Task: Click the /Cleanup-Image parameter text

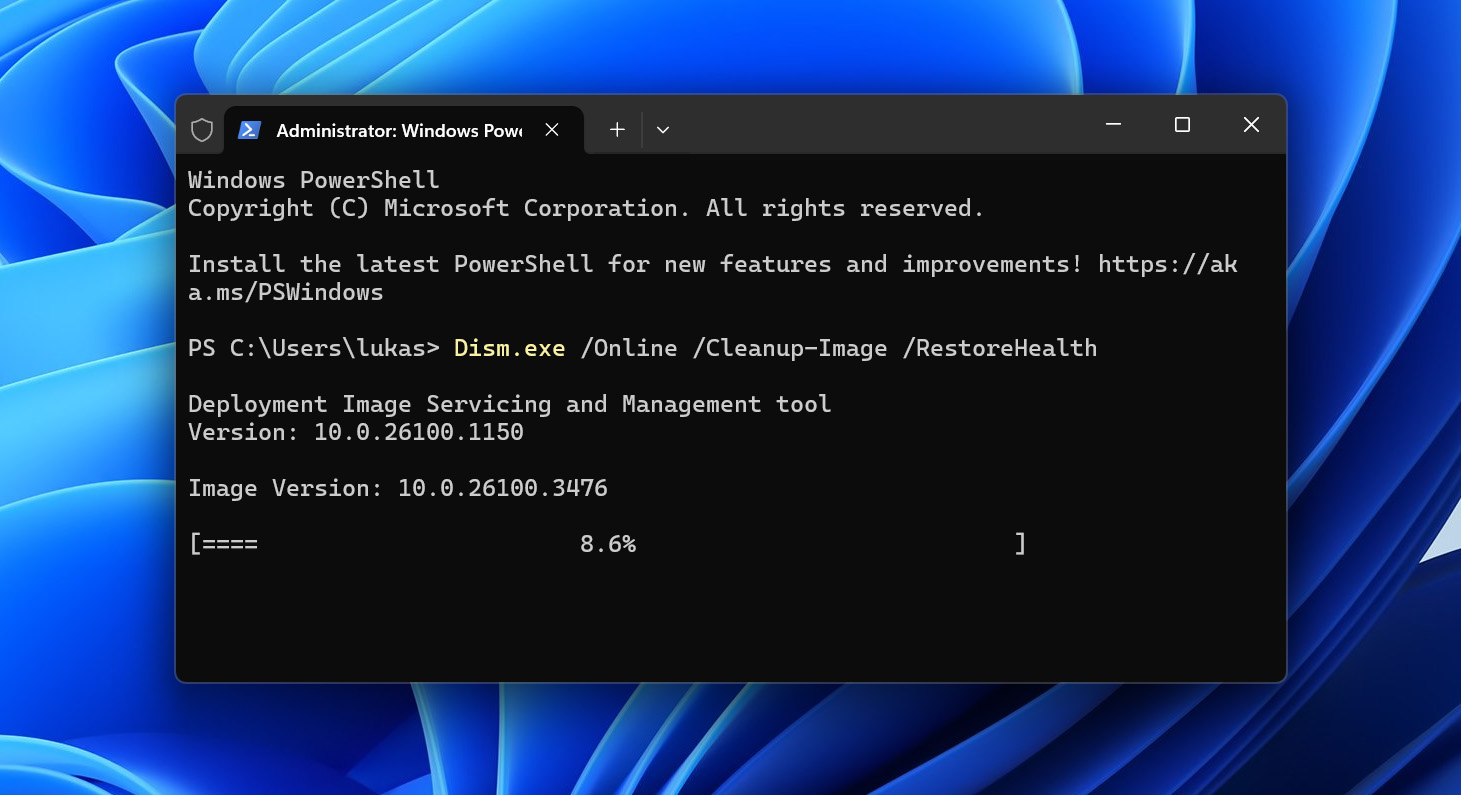Action: (790, 348)
